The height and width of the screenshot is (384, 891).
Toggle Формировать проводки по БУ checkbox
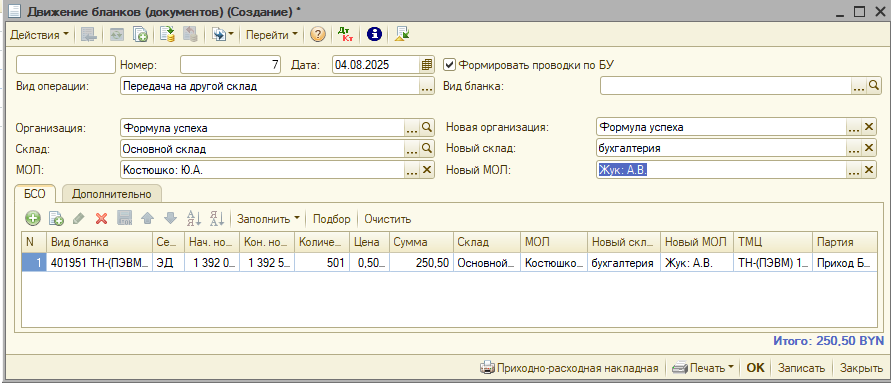[449, 65]
